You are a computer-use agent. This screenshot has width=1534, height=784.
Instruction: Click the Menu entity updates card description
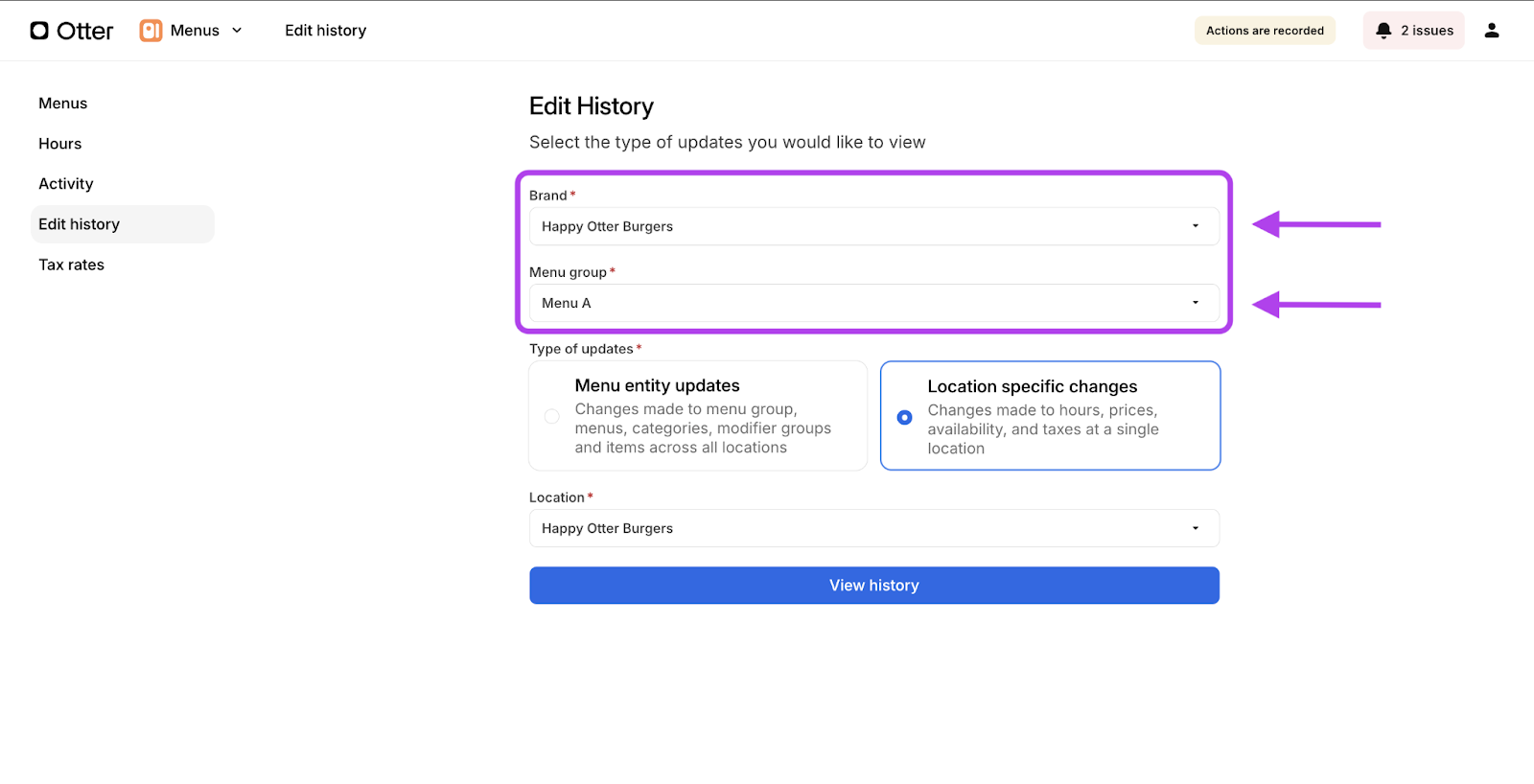[x=703, y=428]
